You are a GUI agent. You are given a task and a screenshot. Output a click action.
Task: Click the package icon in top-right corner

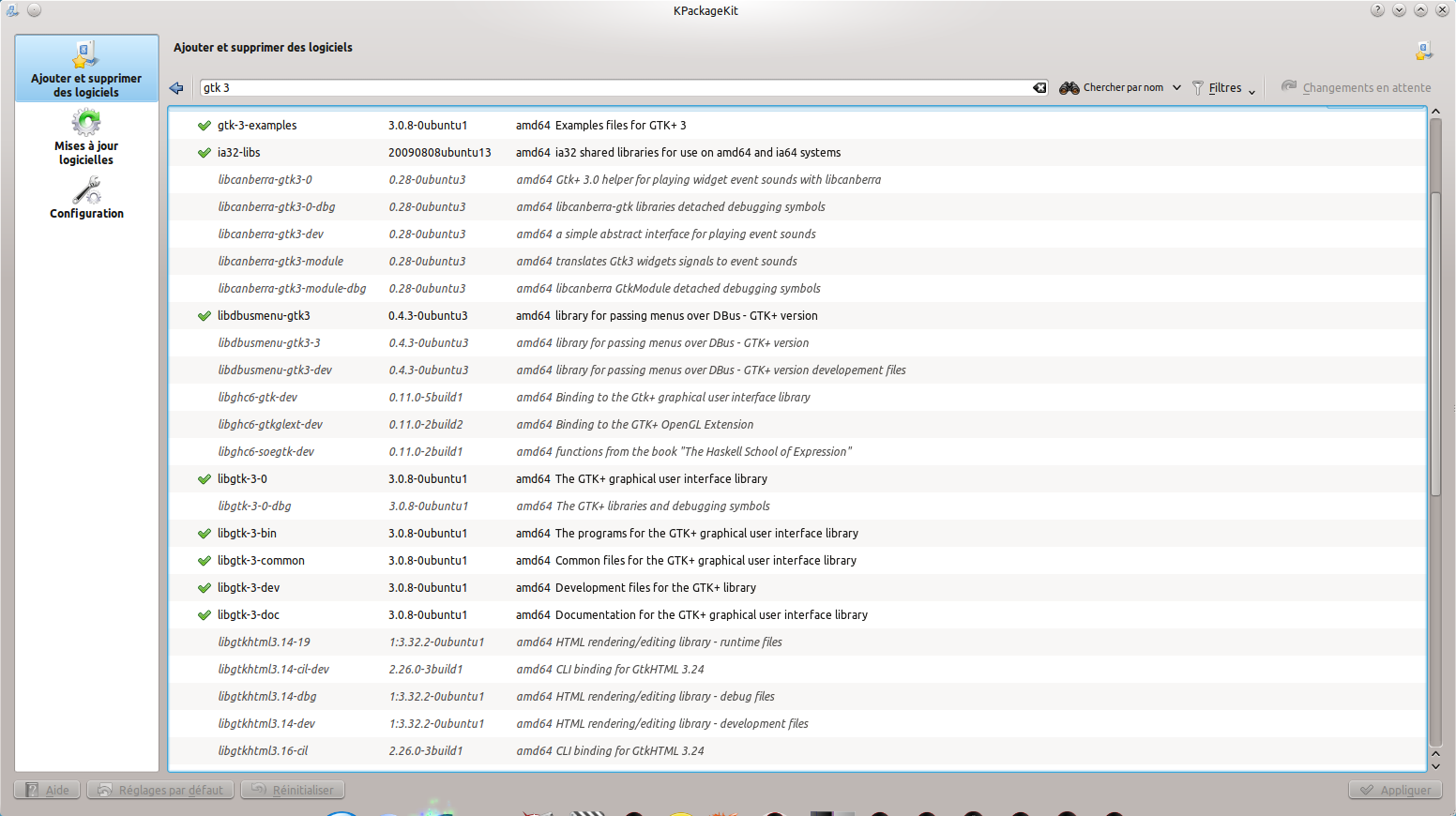[1424, 51]
